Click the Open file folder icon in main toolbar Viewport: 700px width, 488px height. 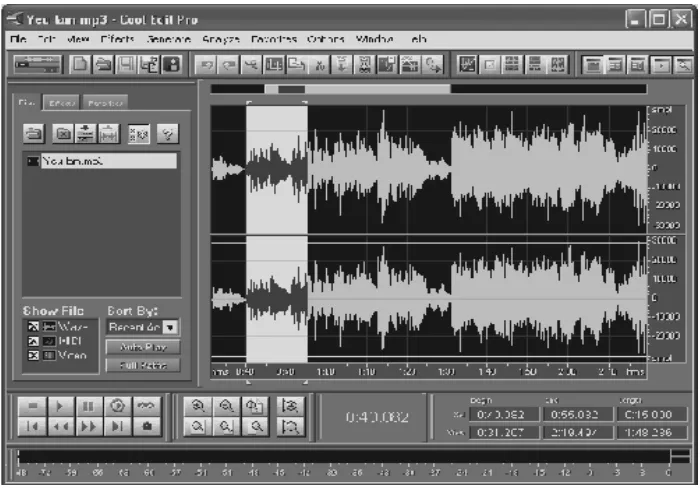click(x=104, y=65)
